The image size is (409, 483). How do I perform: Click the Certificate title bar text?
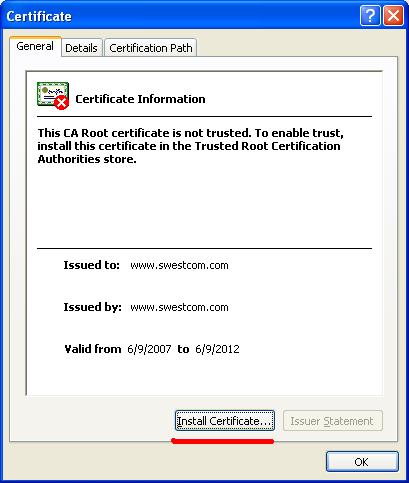[x=39, y=16]
